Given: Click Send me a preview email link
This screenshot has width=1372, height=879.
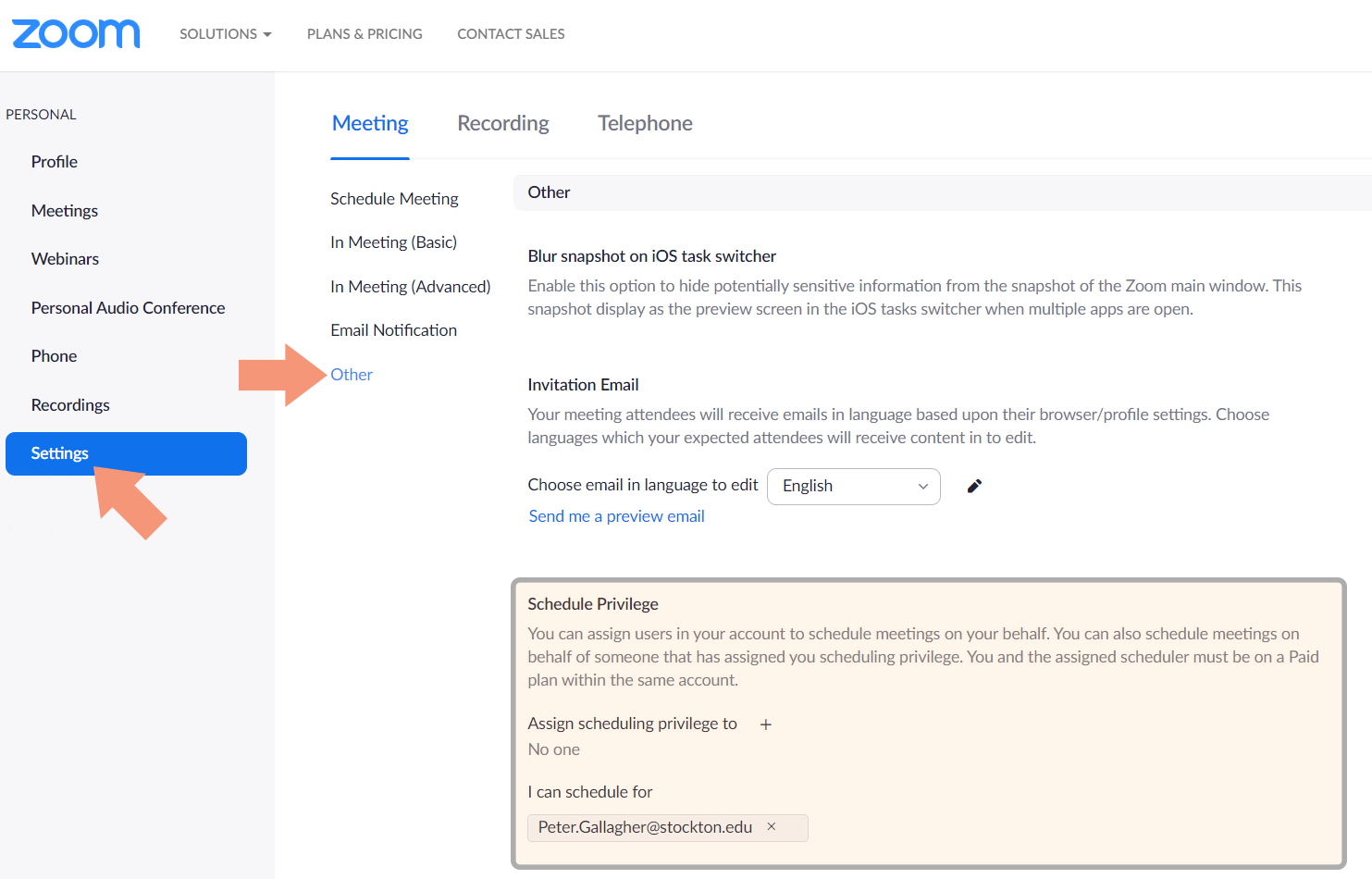Looking at the screenshot, I should pos(617,516).
